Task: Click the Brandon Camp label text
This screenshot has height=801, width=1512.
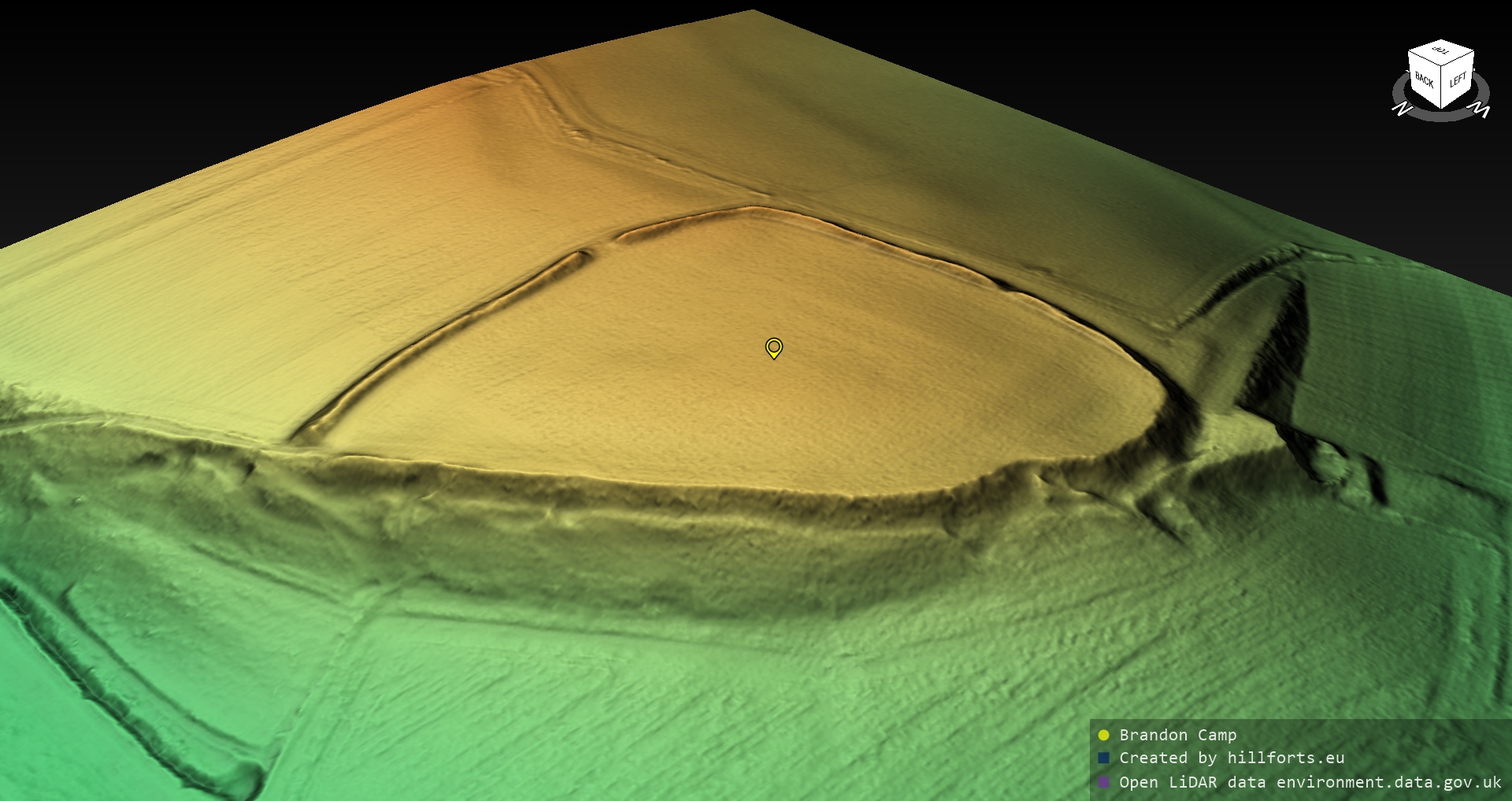Action: (x=1177, y=735)
